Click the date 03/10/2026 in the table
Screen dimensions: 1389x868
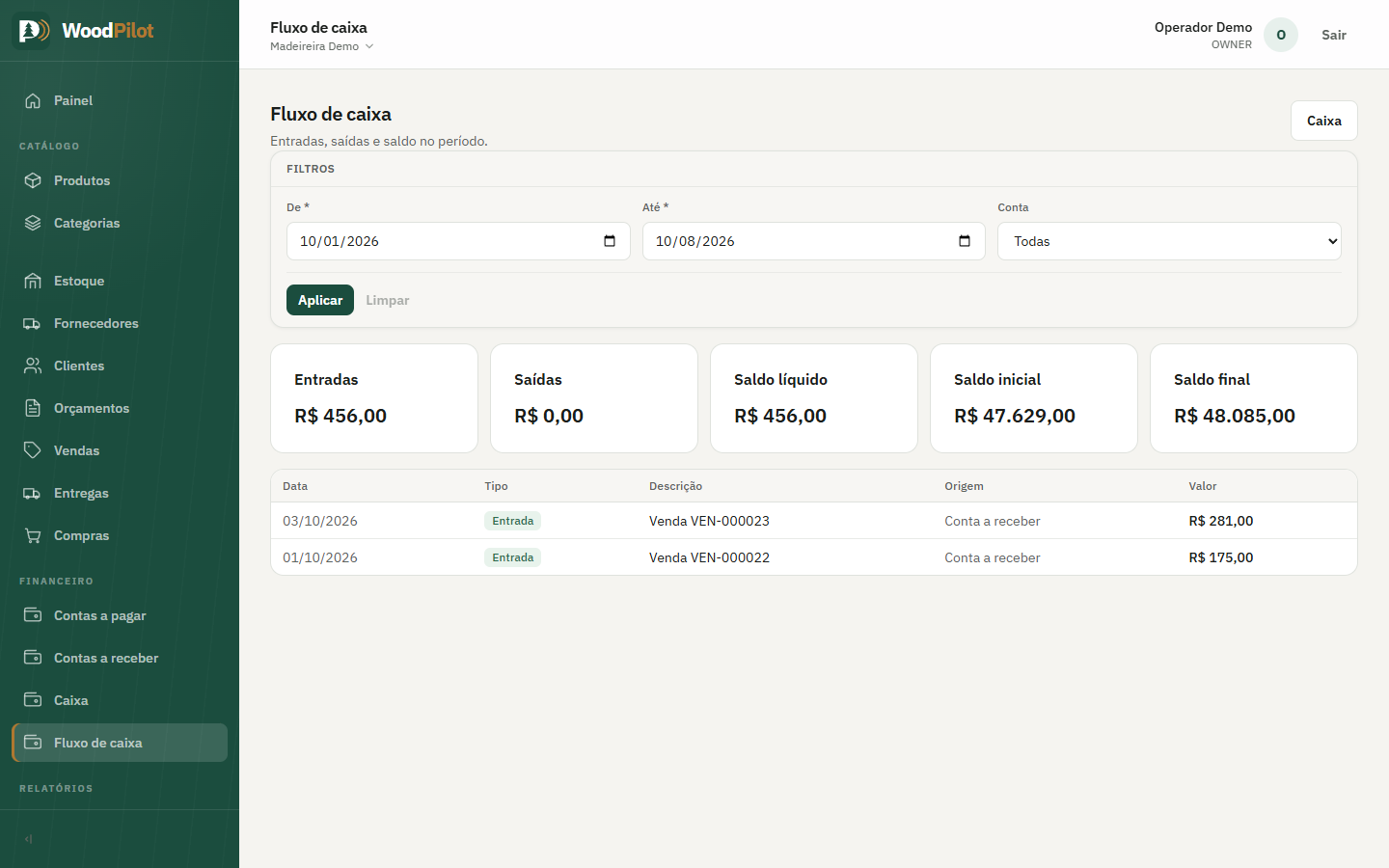click(320, 521)
